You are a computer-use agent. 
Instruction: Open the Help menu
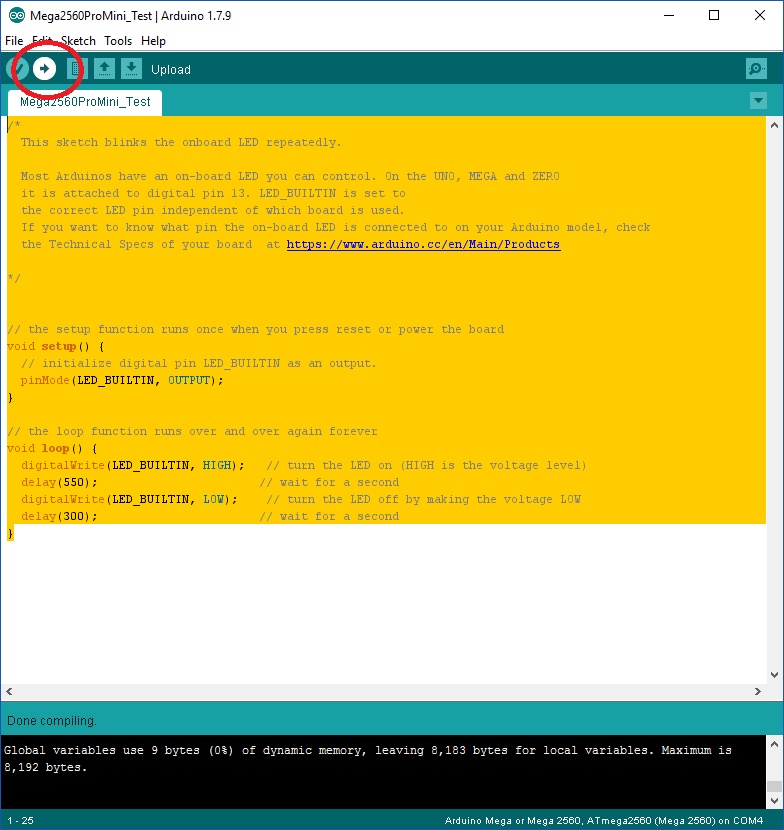coord(153,41)
